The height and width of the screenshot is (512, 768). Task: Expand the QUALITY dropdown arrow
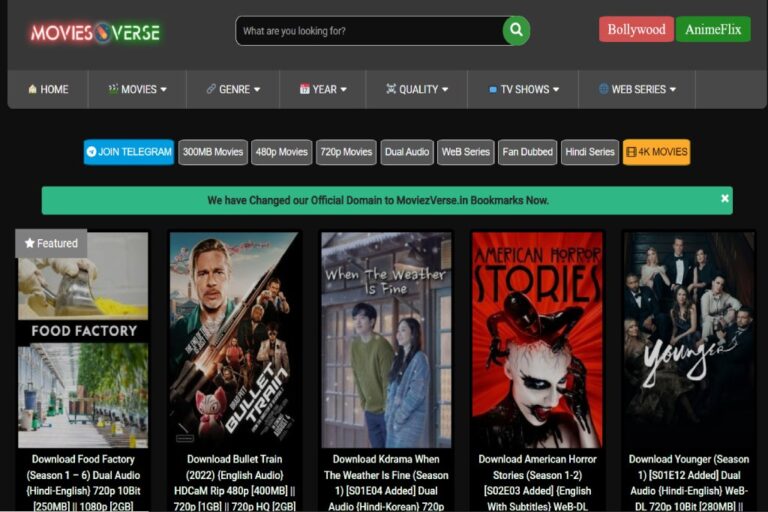click(x=445, y=90)
